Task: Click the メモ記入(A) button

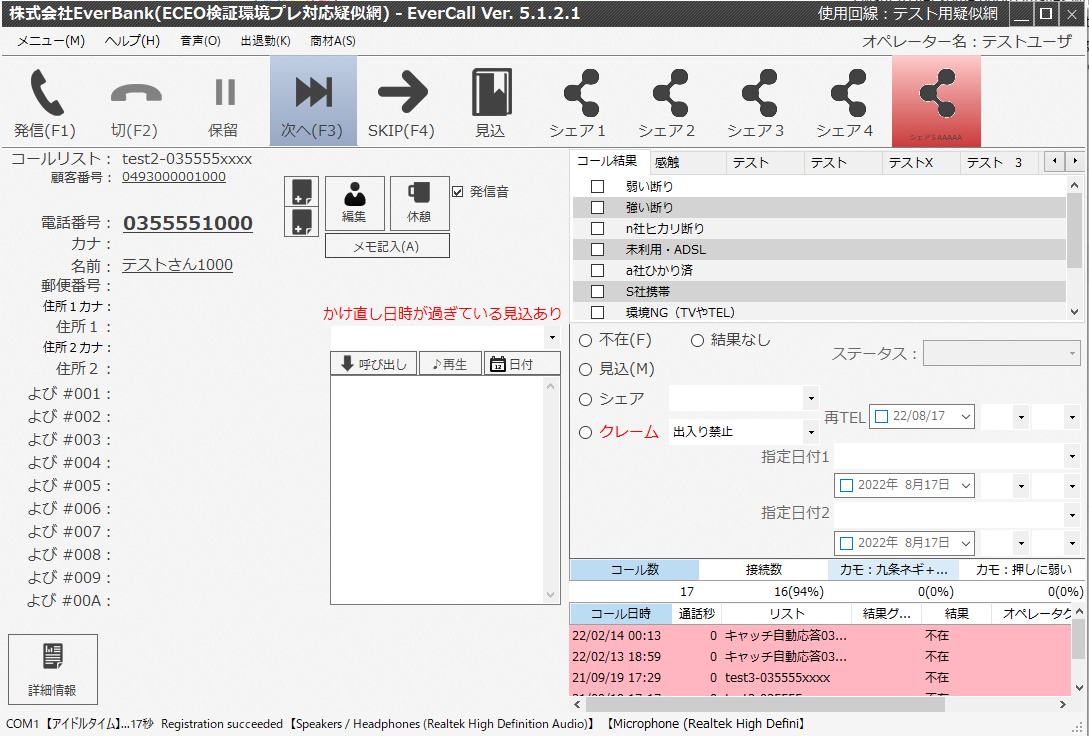Action: pyautogui.click(x=387, y=246)
